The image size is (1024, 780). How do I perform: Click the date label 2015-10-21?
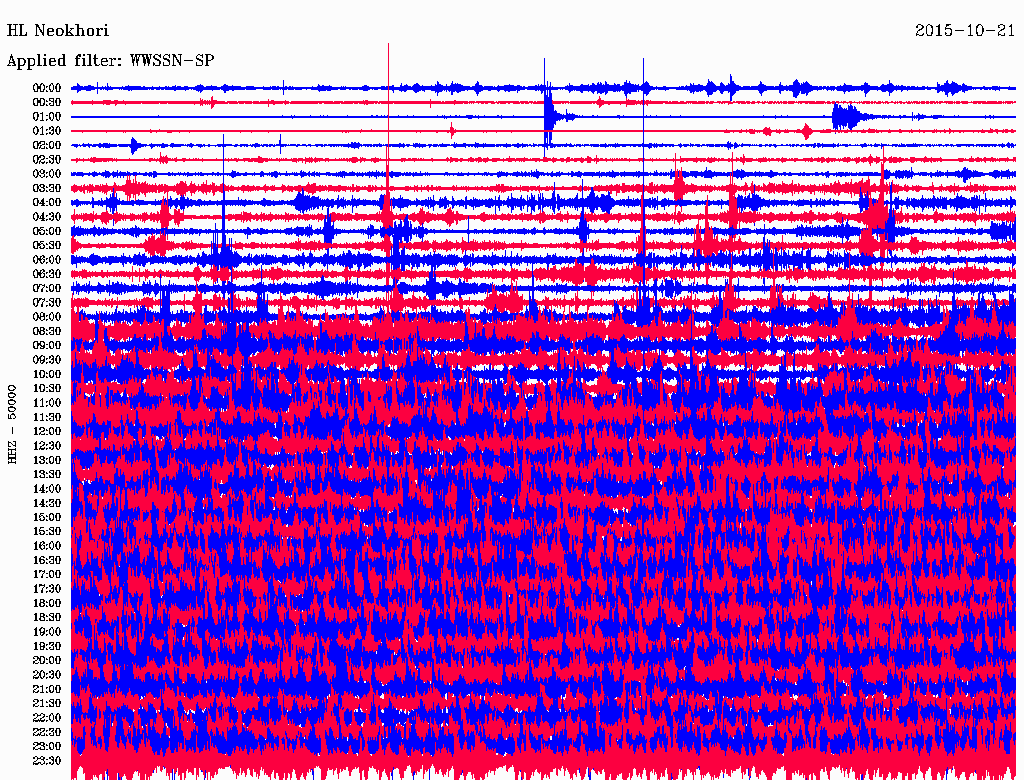965,30
